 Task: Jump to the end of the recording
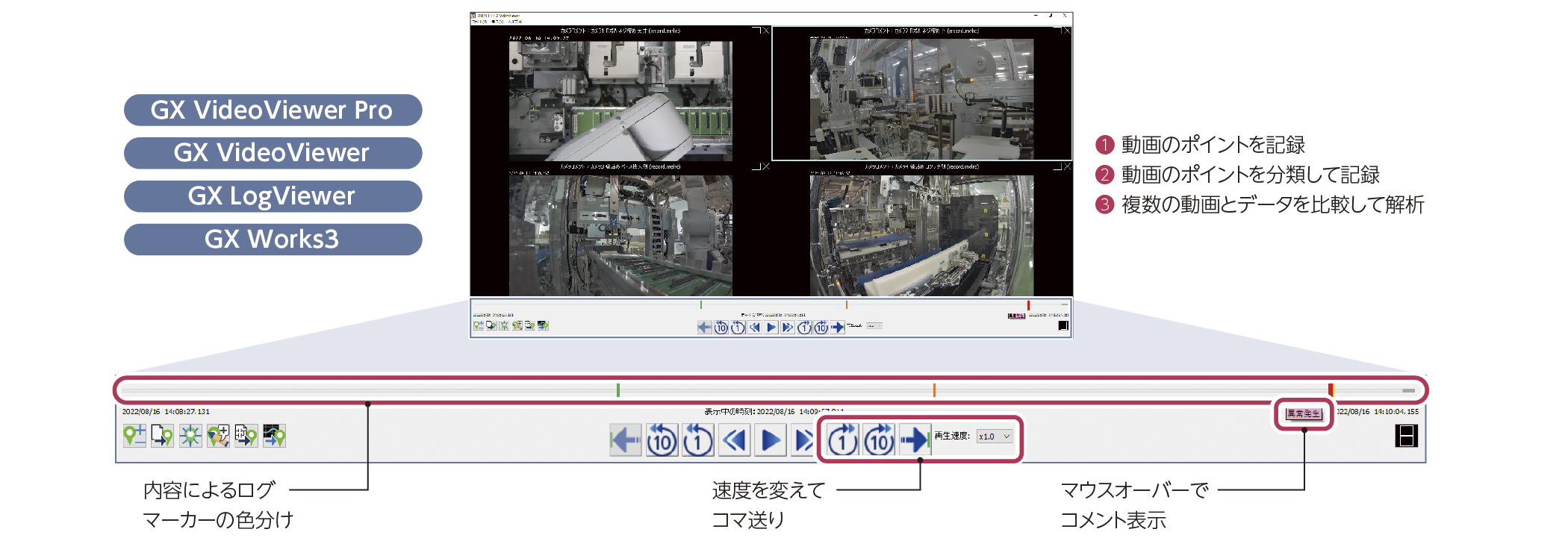[915, 440]
